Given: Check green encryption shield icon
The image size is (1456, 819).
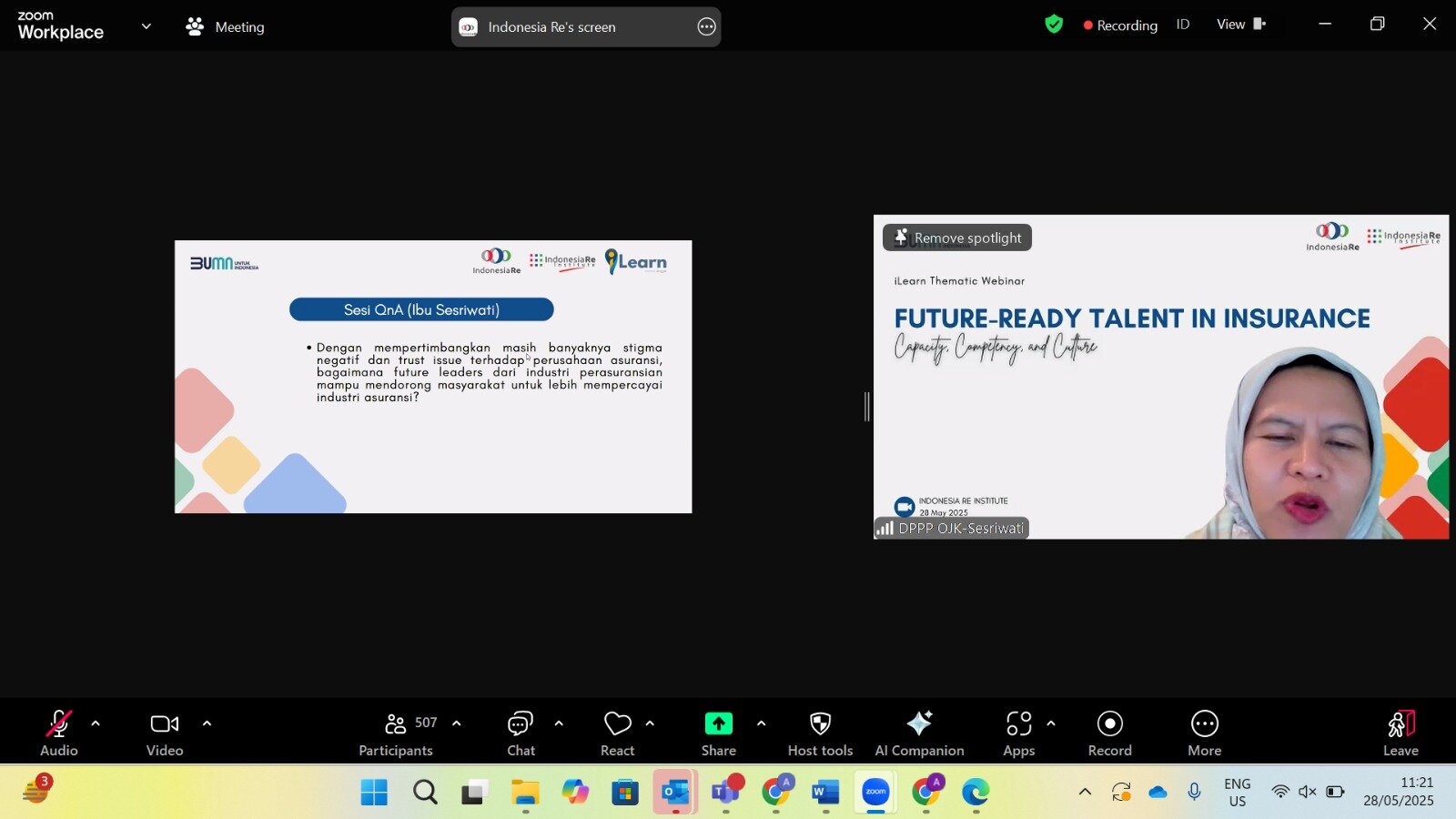Looking at the screenshot, I should coord(1054,25).
